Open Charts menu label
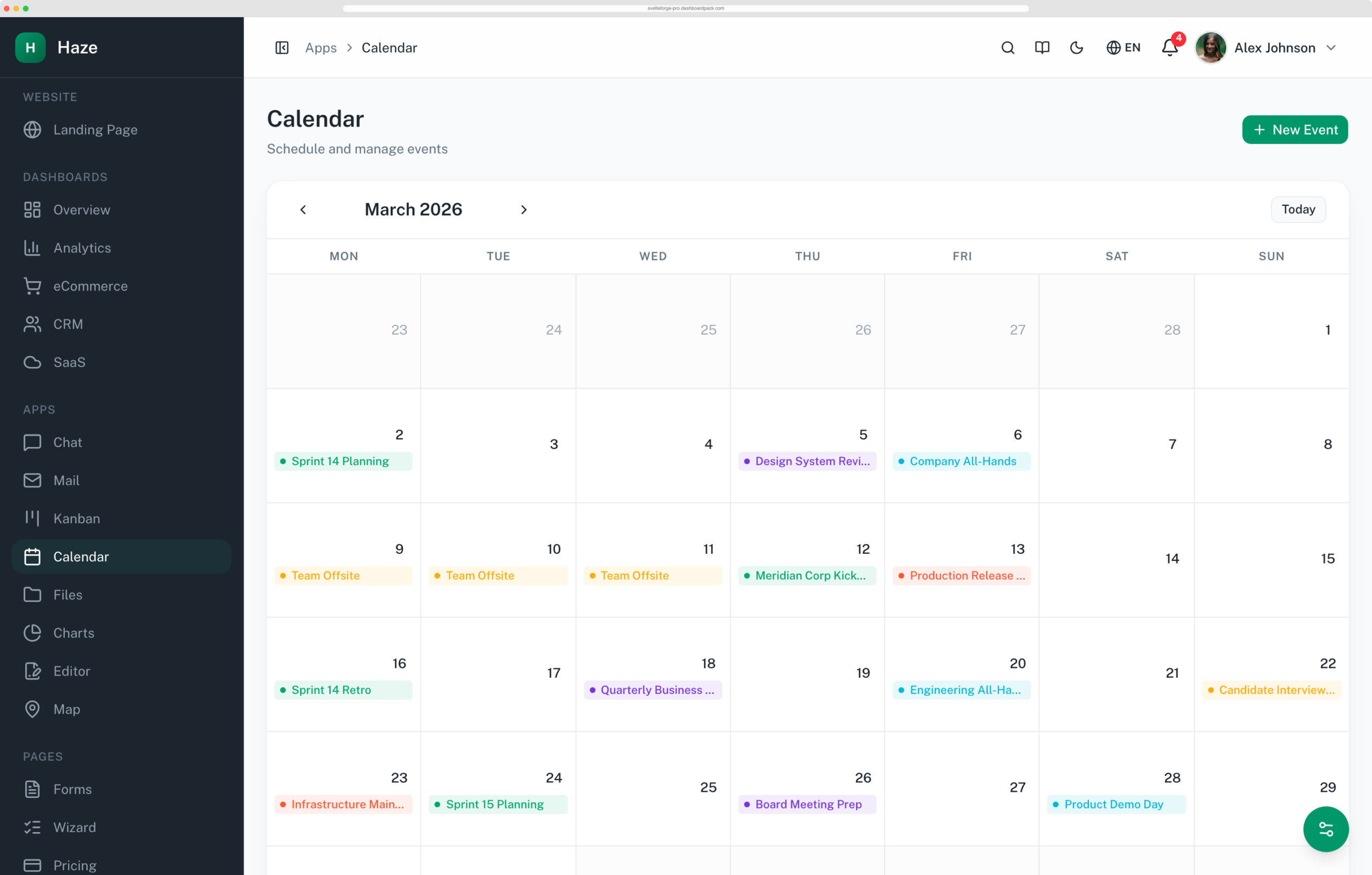 coord(74,633)
